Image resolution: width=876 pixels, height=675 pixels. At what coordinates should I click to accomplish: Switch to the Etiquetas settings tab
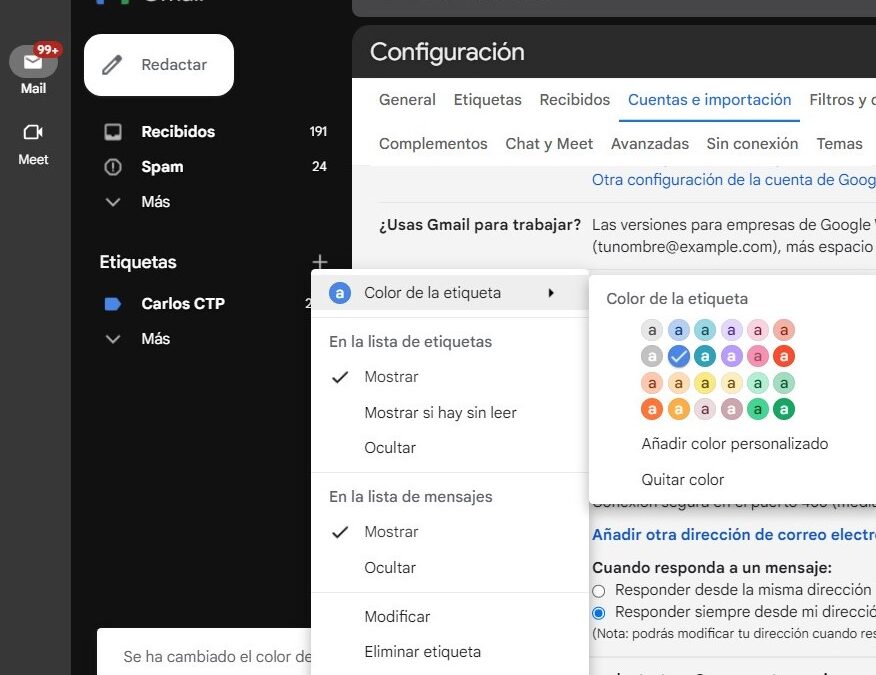[x=487, y=100]
